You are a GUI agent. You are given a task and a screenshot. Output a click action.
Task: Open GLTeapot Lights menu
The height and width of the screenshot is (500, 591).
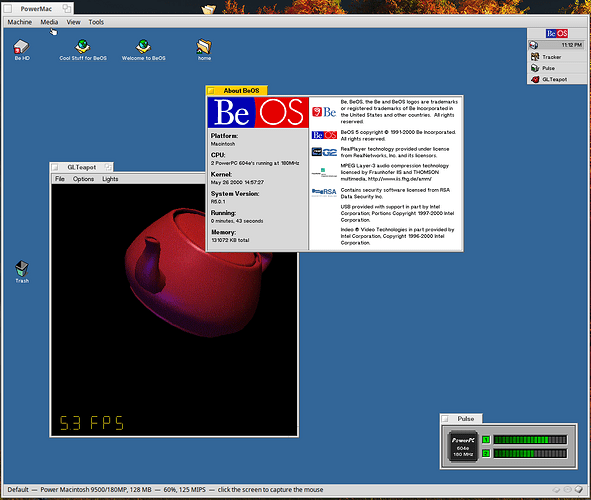(110, 179)
